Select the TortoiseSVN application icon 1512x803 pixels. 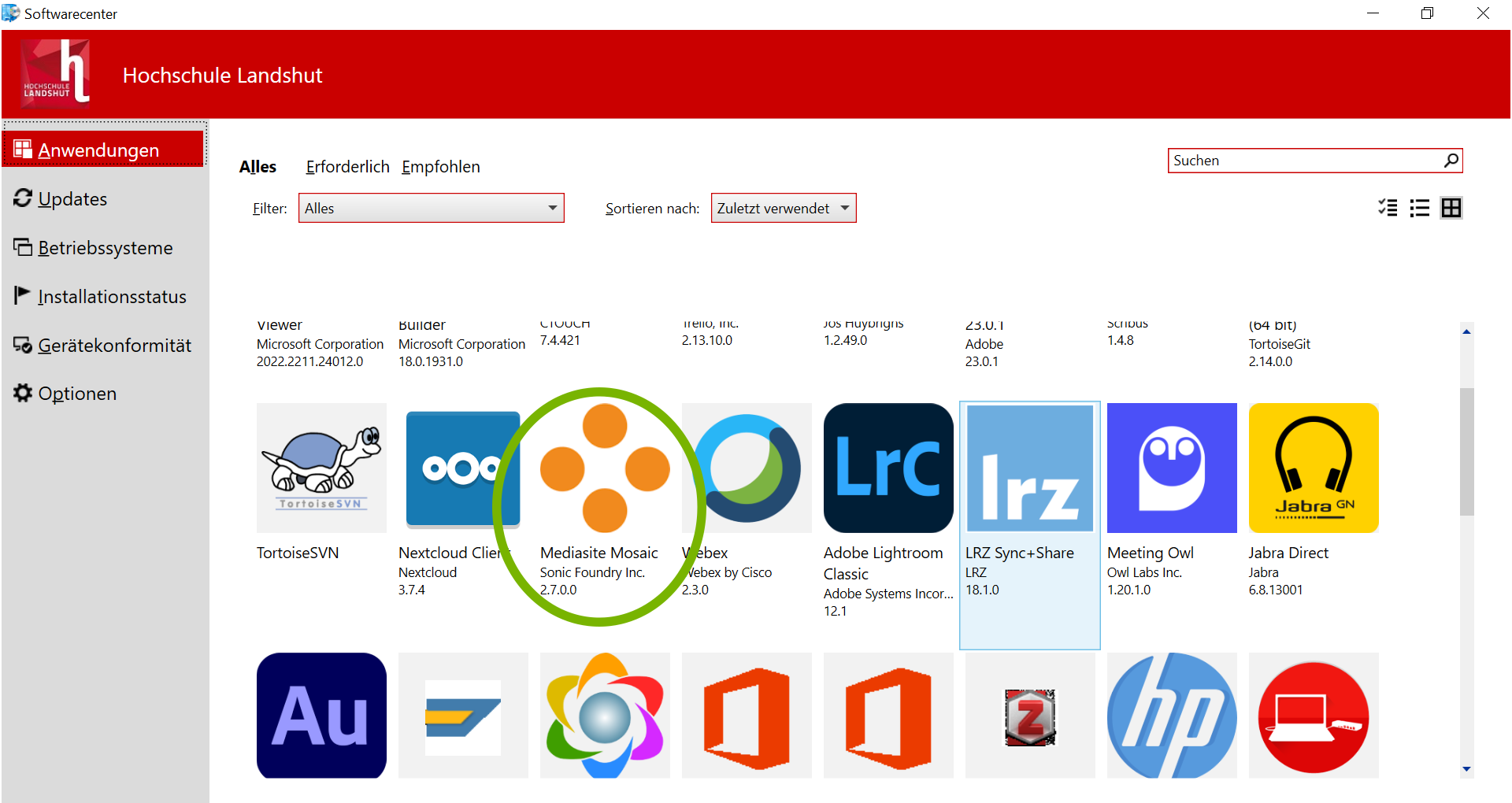pyautogui.click(x=321, y=468)
